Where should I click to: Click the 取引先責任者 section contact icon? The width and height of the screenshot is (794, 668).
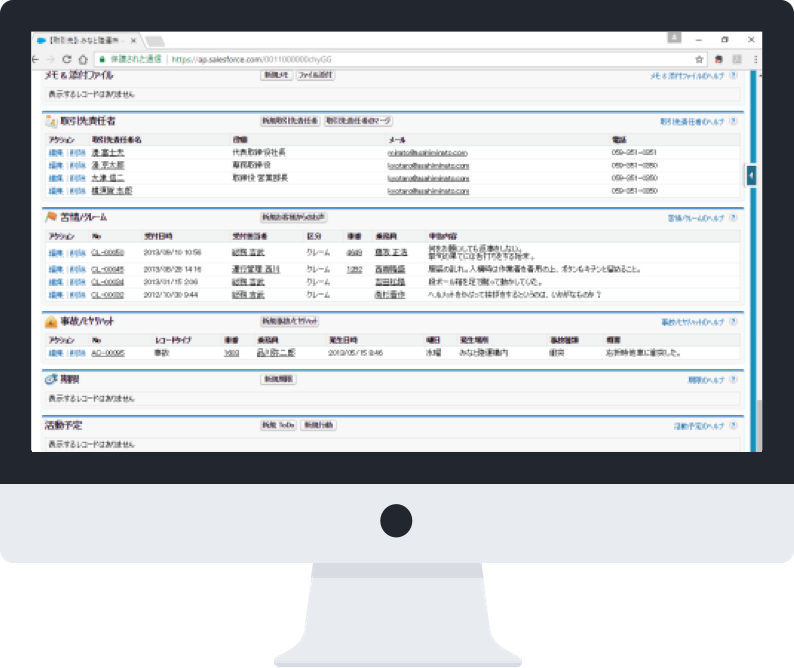tap(51, 121)
